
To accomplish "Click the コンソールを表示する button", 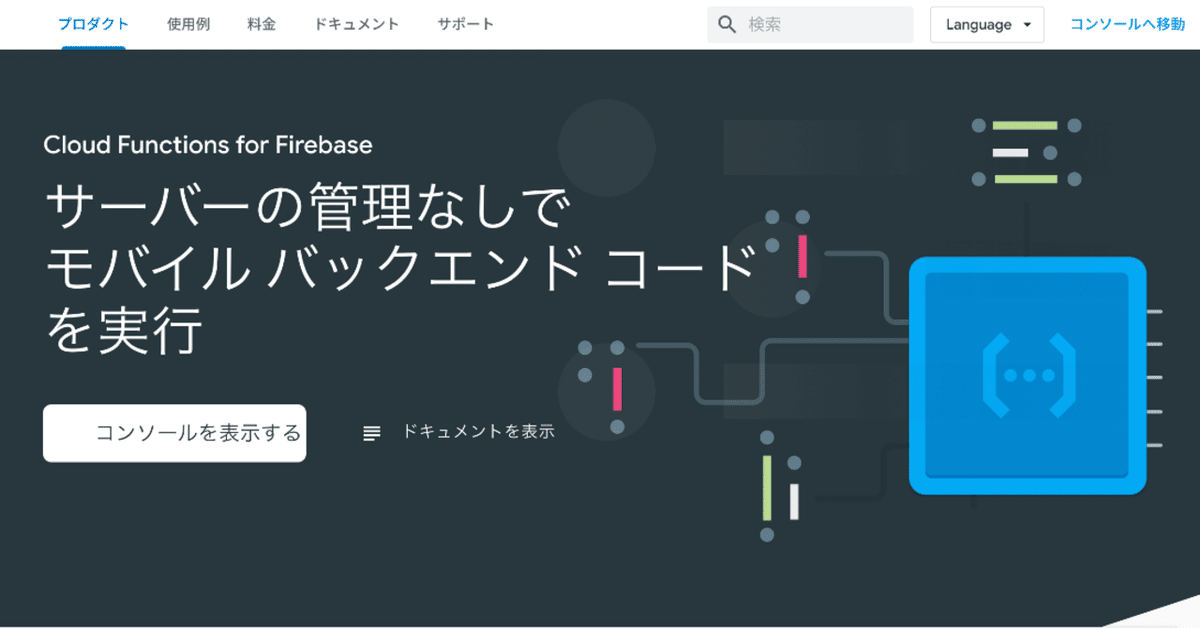I will click(x=174, y=433).
